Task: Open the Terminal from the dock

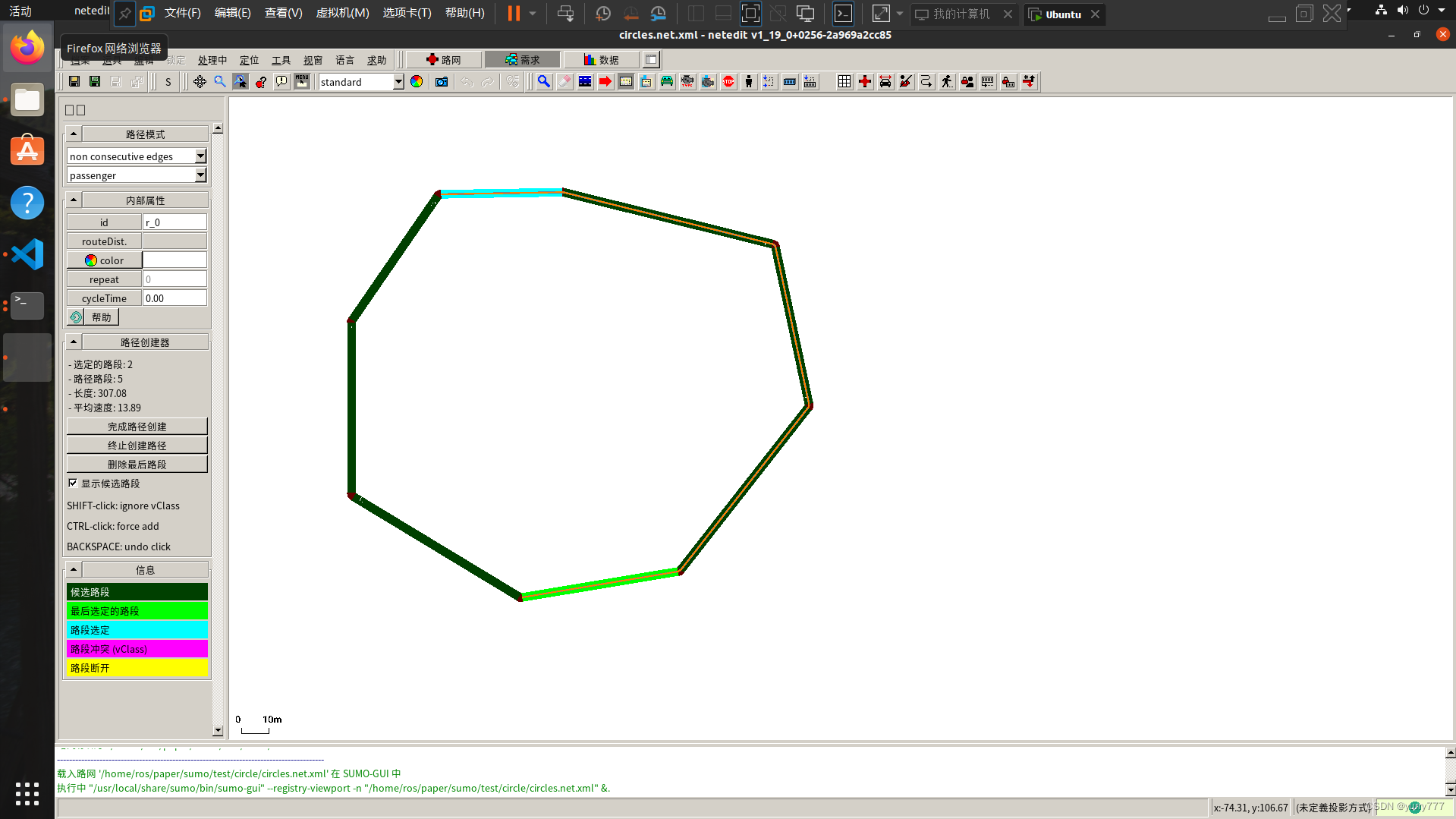Action: (27, 305)
